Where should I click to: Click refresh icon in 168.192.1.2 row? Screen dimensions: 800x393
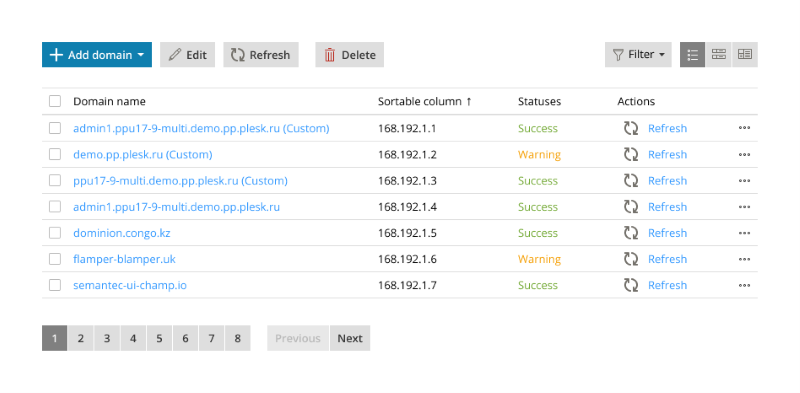(x=631, y=154)
